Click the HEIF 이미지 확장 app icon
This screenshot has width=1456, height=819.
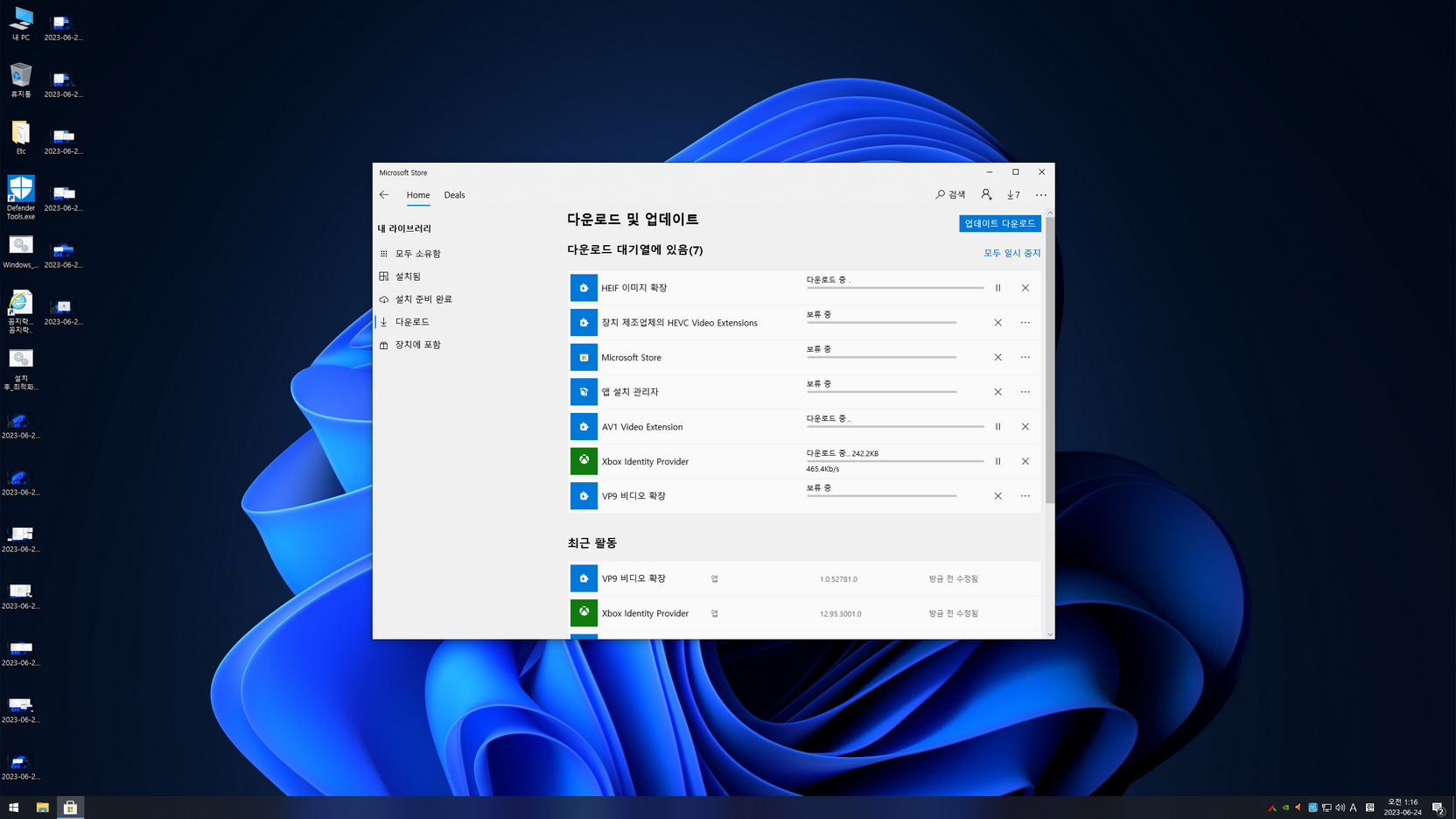point(584,288)
